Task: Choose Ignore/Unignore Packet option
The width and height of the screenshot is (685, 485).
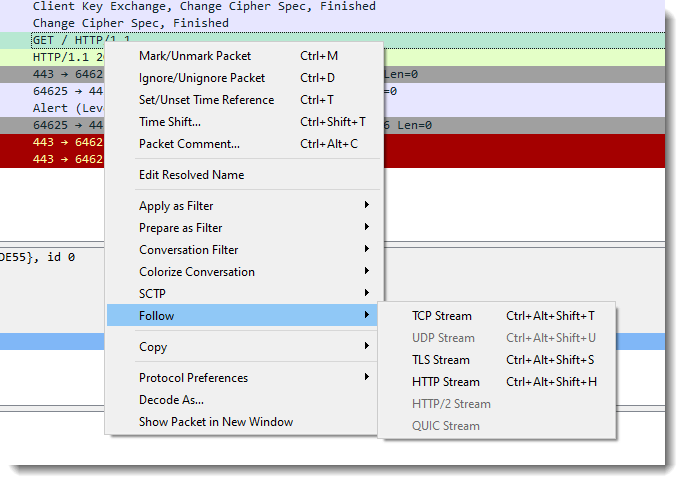Action: point(202,78)
